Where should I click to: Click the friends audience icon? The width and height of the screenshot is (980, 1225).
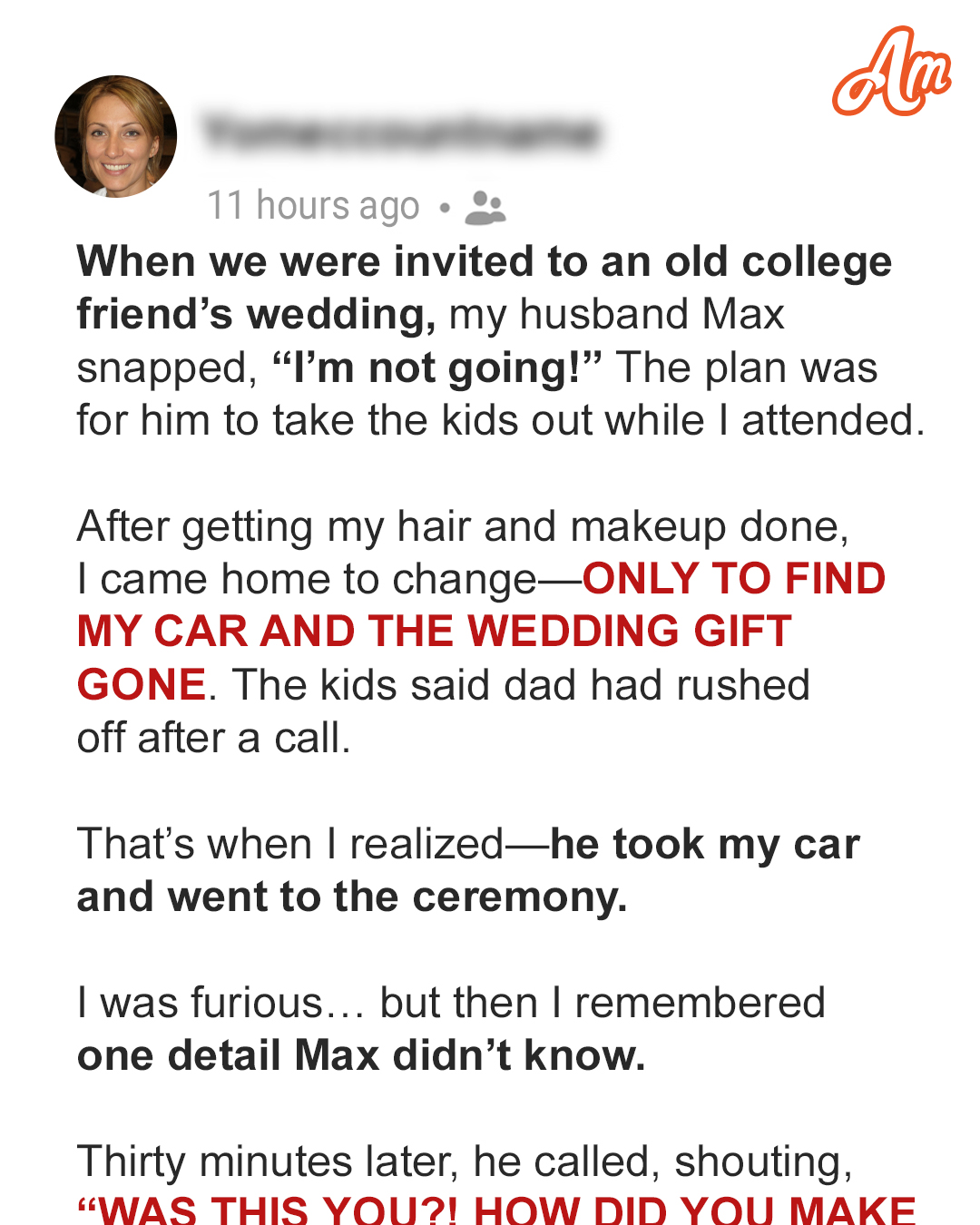tap(485, 207)
